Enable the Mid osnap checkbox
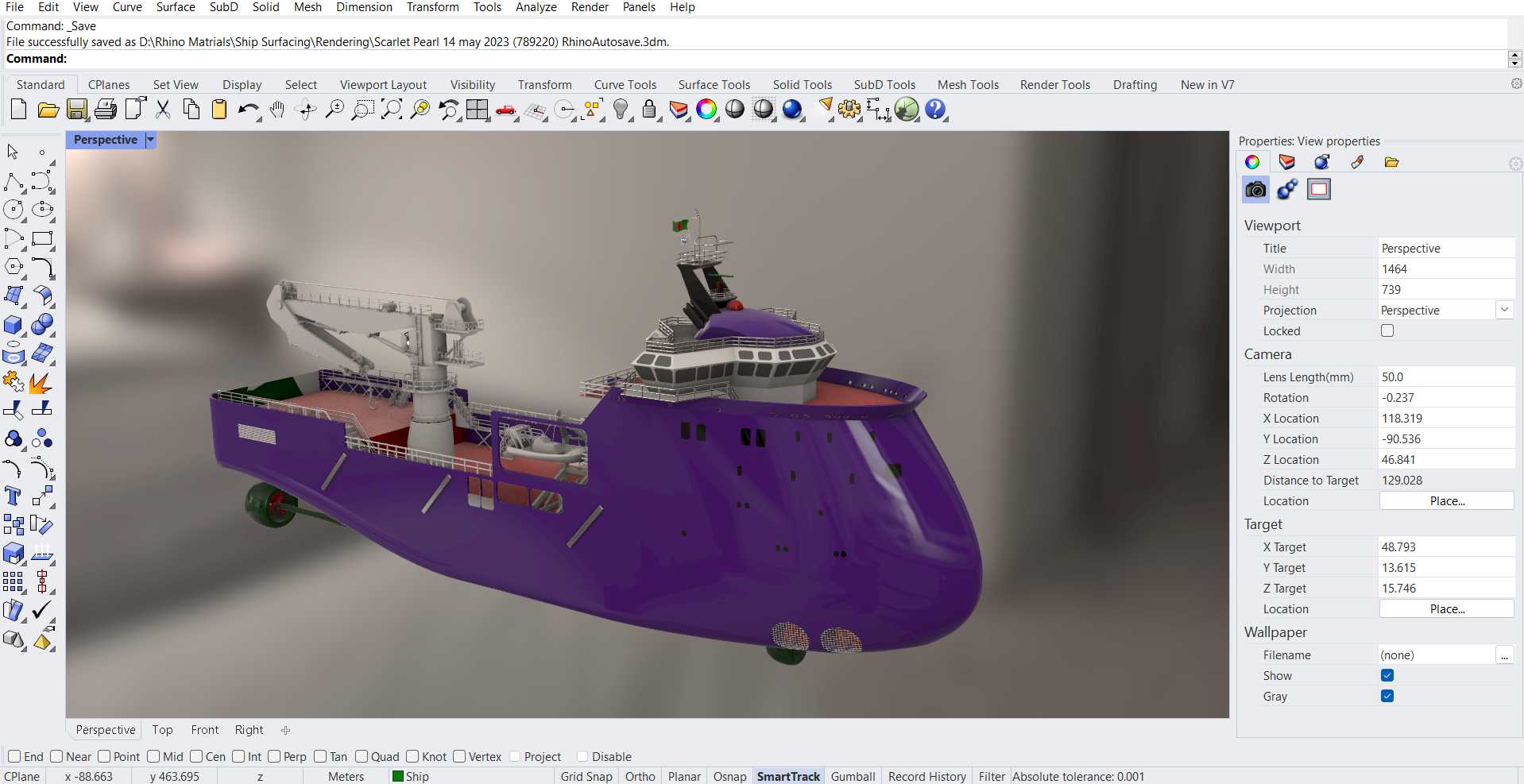Image resolution: width=1524 pixels, height=784 pixels. [153, 756]
